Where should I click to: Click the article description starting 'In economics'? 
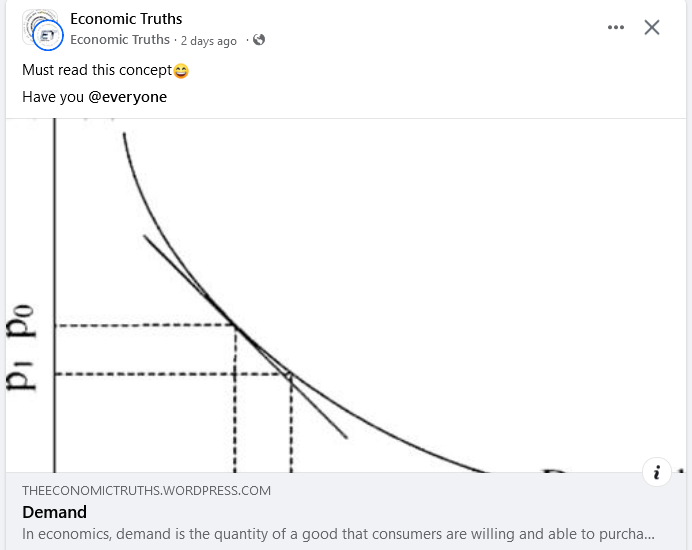tap(338, 534)
